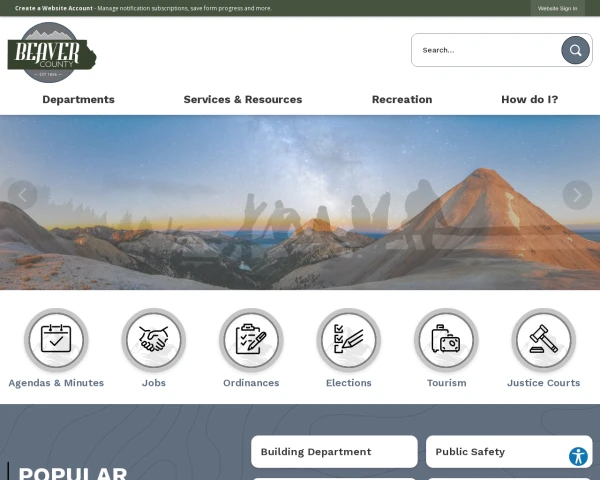Image resolution: width=600 pixels, height=480 pixels.
Task: Expand the Departments menu
Action: click(78, 99)
